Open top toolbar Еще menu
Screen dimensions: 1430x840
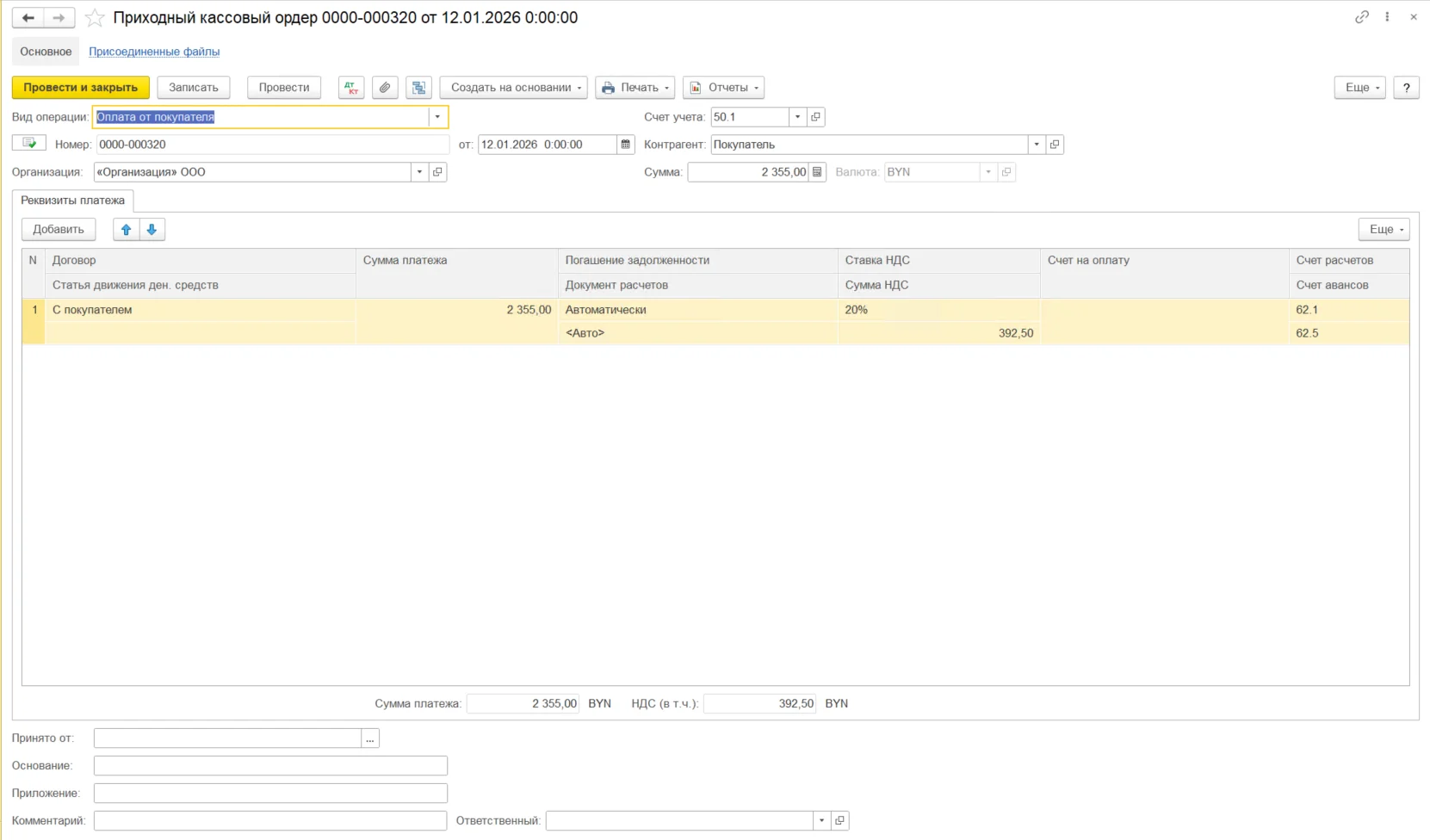1359,88
